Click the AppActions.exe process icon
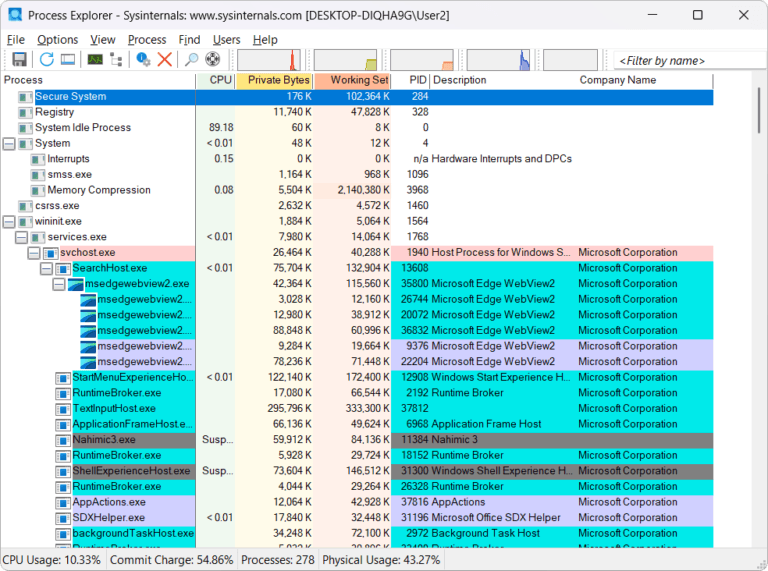768x571 pixels. click(x=63, y=503)
